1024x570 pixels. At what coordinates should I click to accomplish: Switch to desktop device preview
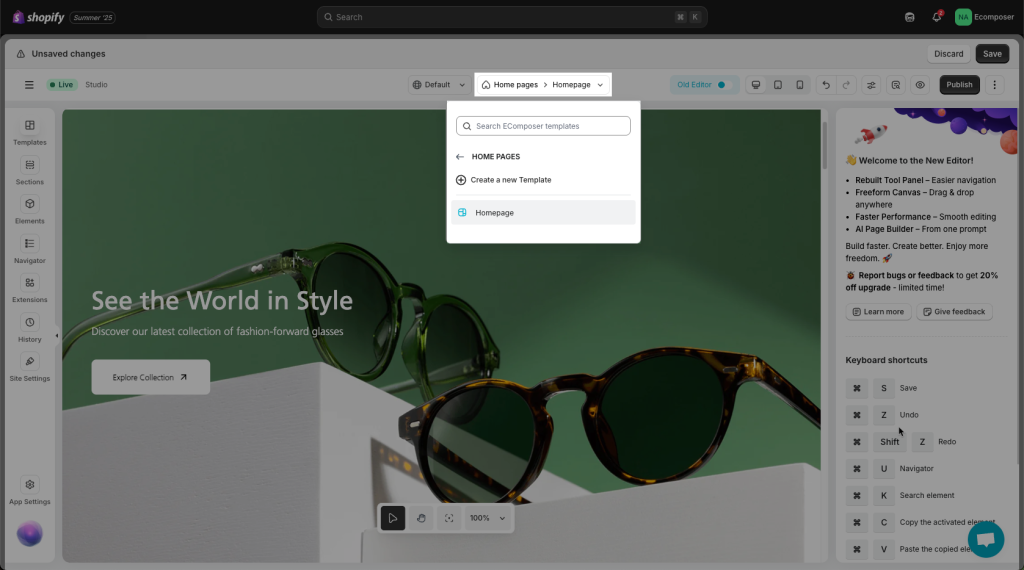pos(756,85)
